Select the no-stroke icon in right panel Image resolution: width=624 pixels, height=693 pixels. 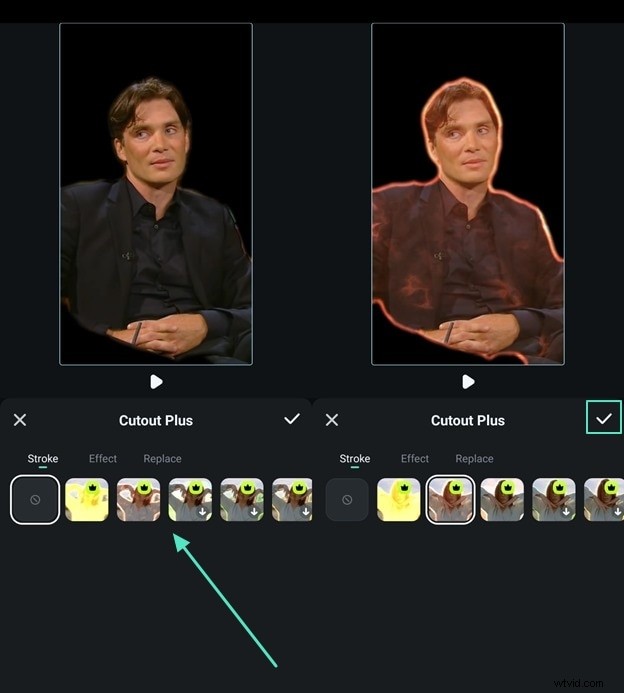[347, 499]
